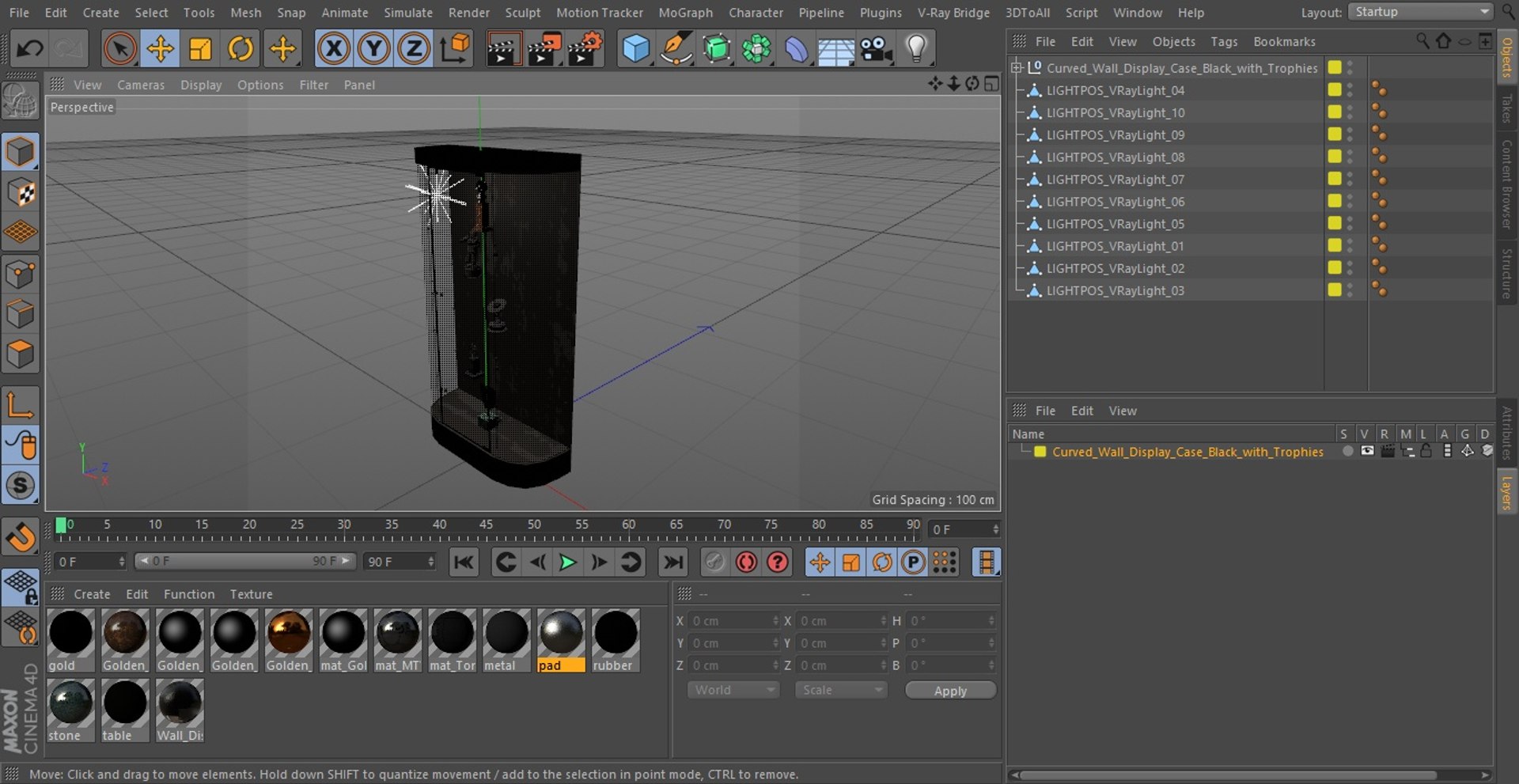Expand the Curved_Wall_Display_Case_Black_with_Trophies object tree

tap(1017, 68)
